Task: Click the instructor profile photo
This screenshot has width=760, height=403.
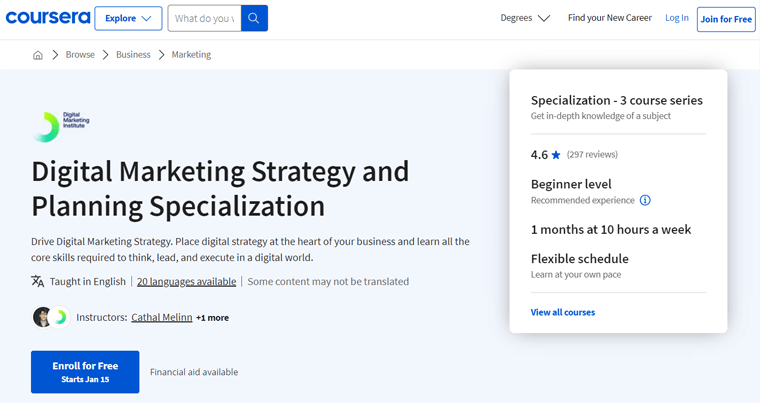Action: click(x=42, y=317)
